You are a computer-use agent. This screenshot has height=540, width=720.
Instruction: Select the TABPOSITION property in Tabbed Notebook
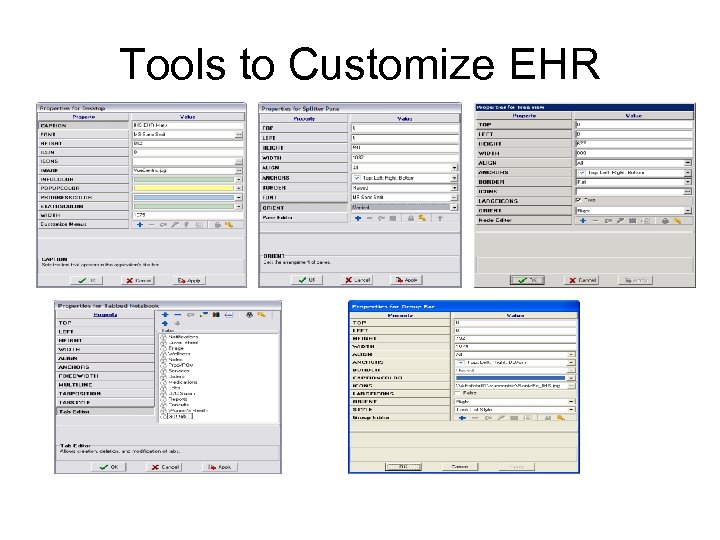[x=105, y=394]
